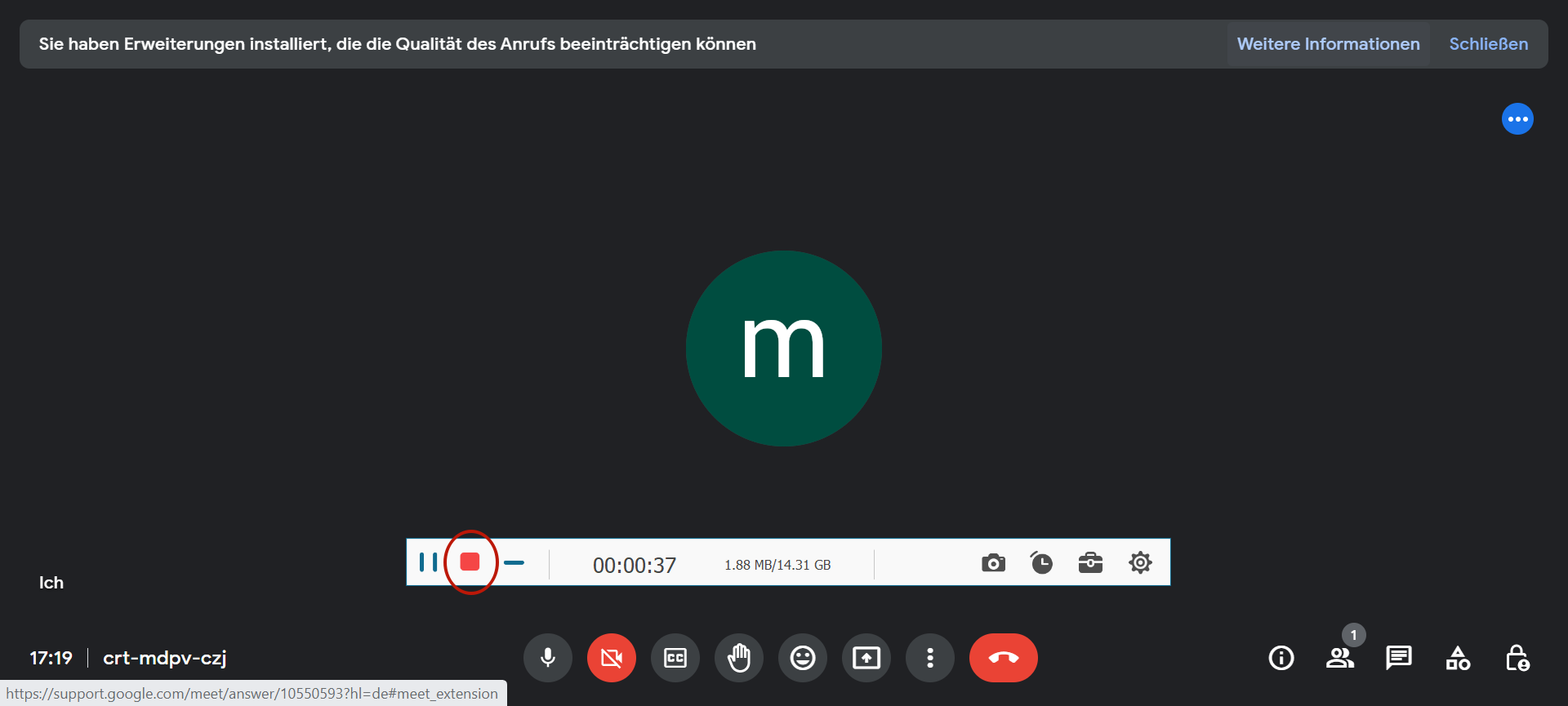Click the 17:19 clock in the call bar
This screenshot has width=1568, height=706.
(x=51, y=658)
